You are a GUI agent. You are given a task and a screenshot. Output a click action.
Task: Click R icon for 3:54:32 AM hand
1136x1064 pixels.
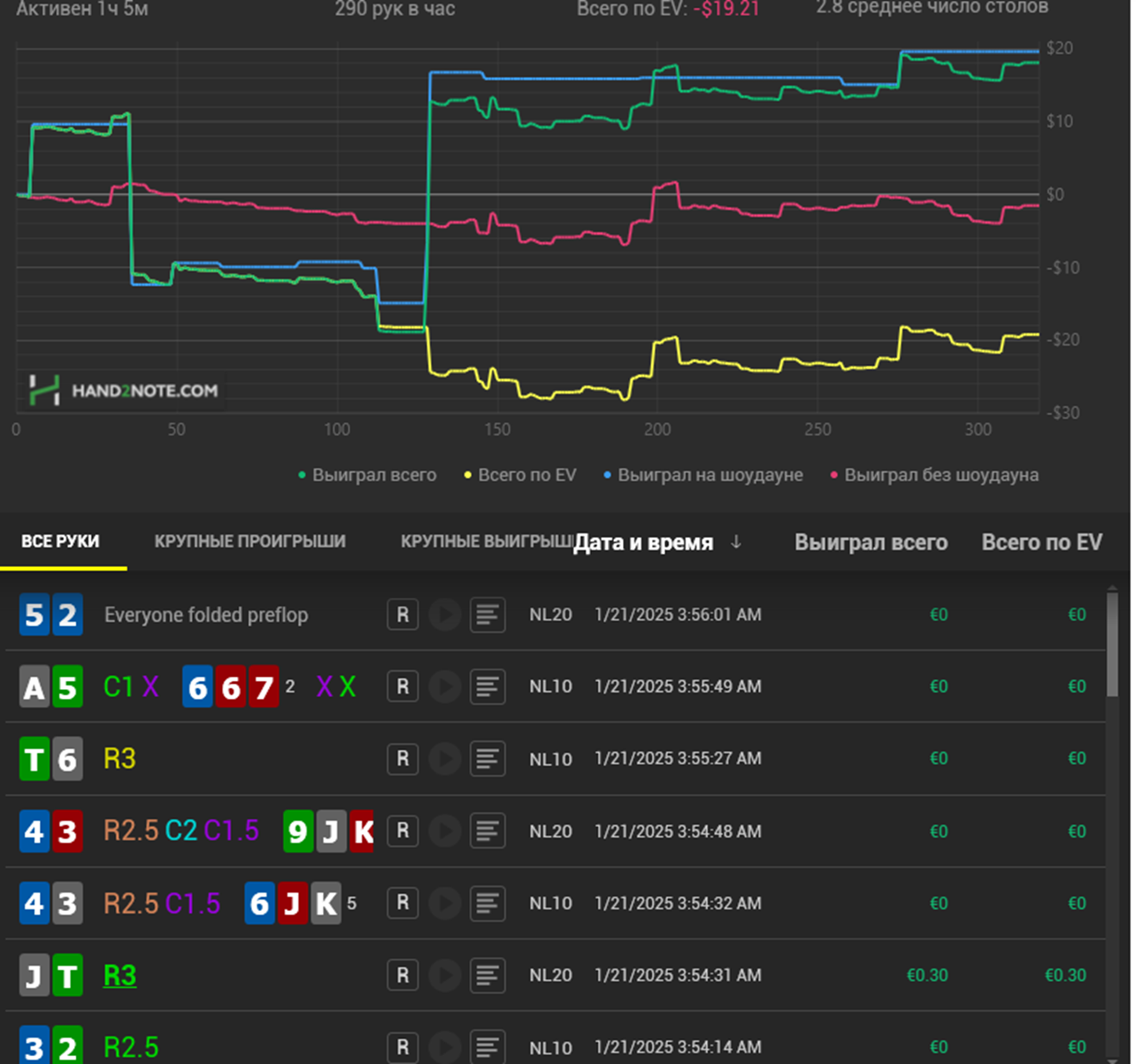tap(403, 903)
